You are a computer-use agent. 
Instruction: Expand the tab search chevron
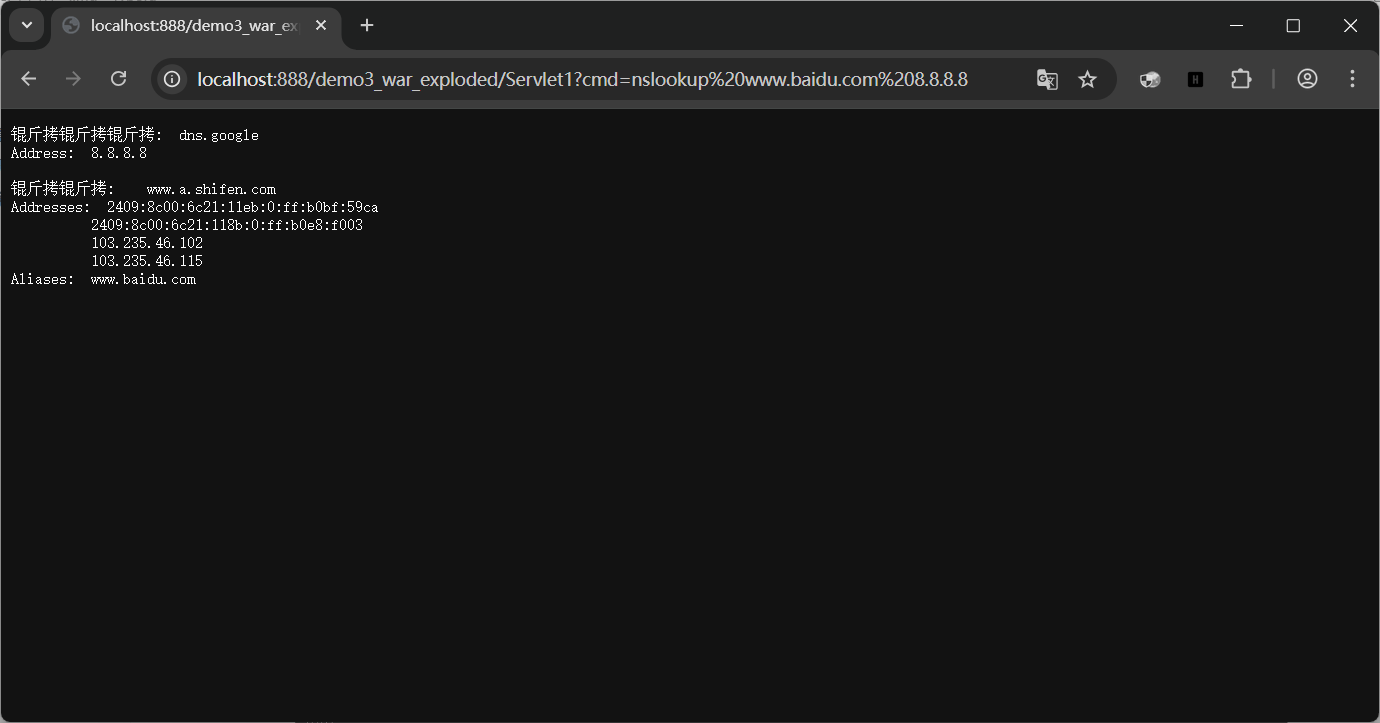tap(26, 25)
